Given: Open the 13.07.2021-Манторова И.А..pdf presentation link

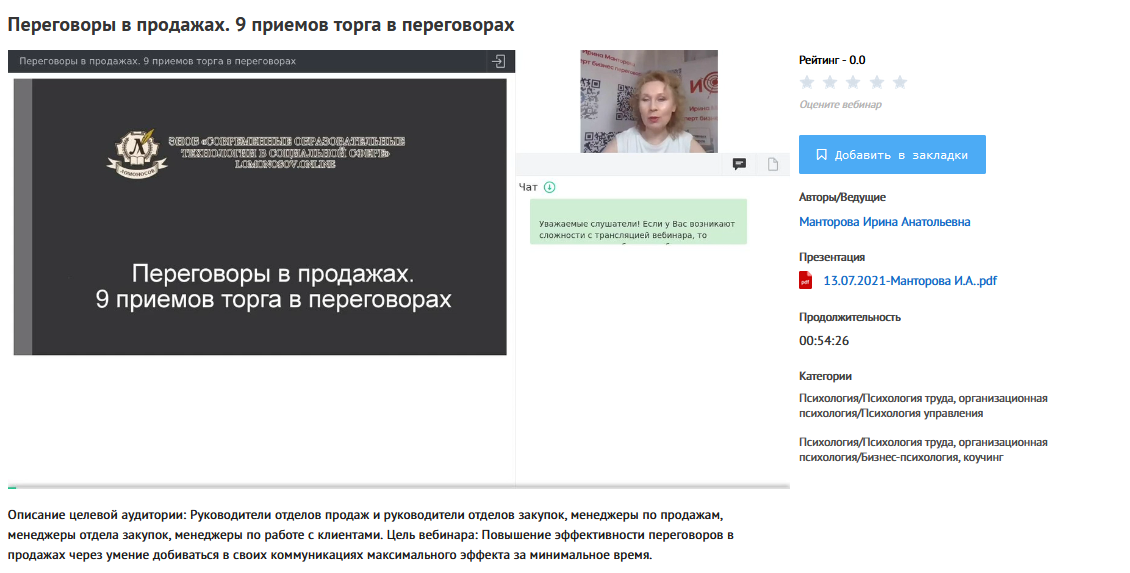Looking at the screenshot, I should [909, 281].
